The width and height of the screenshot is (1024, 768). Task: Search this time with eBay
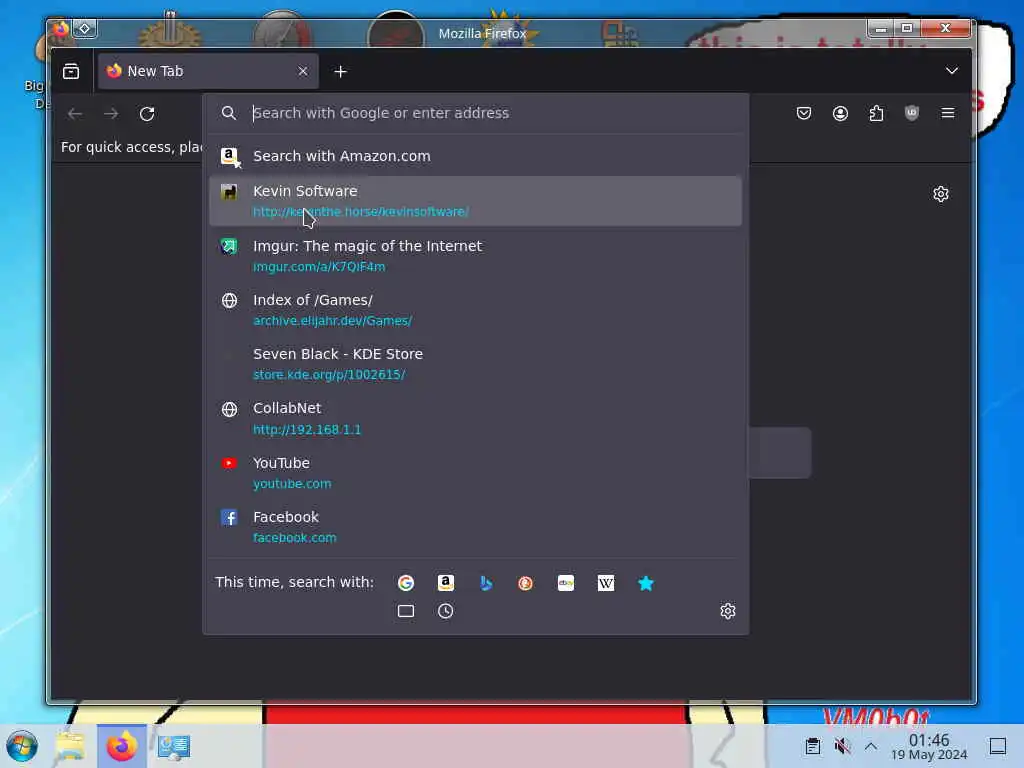pyautogui.click(x=566, y=583)
